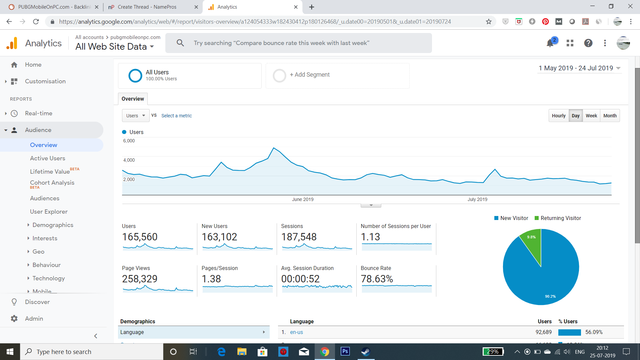Open the notifications bell
The height and width of the screenshot is (360, 640).
(x=551, y=43)
